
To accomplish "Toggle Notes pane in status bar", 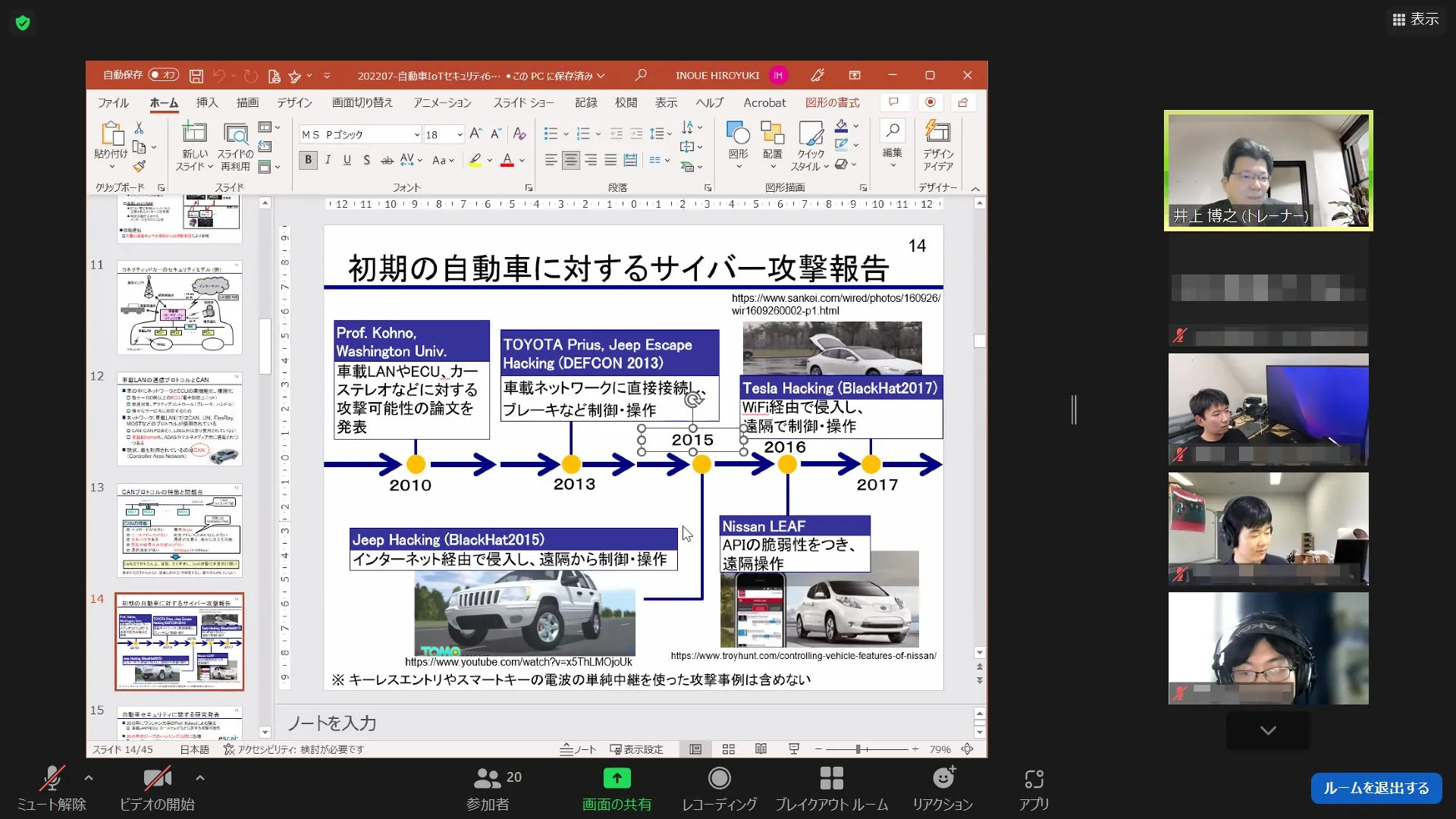I will pyautogui.click(x=578, y=749).
